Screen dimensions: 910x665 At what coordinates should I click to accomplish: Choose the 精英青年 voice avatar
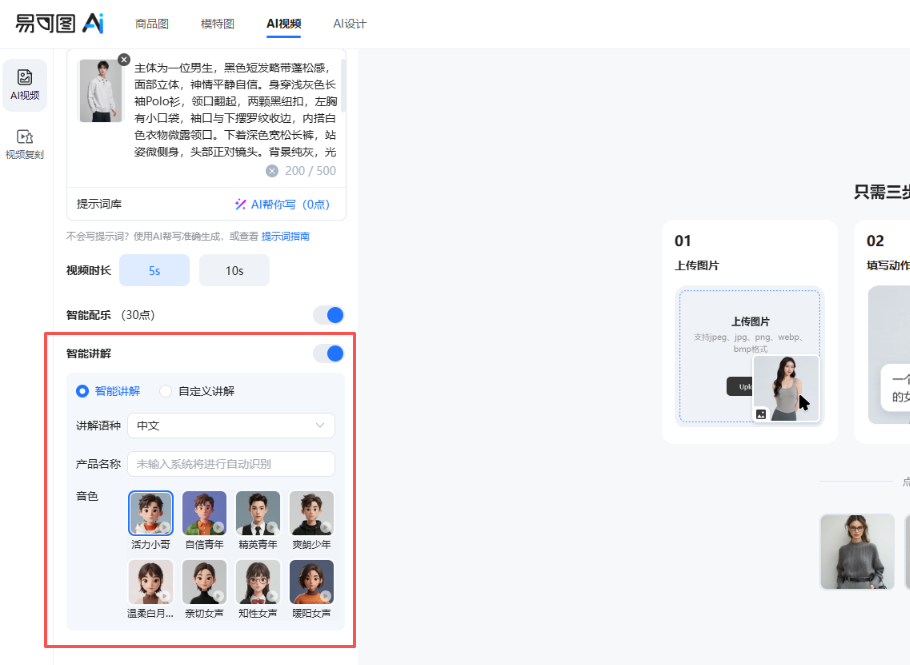[258, 512]
